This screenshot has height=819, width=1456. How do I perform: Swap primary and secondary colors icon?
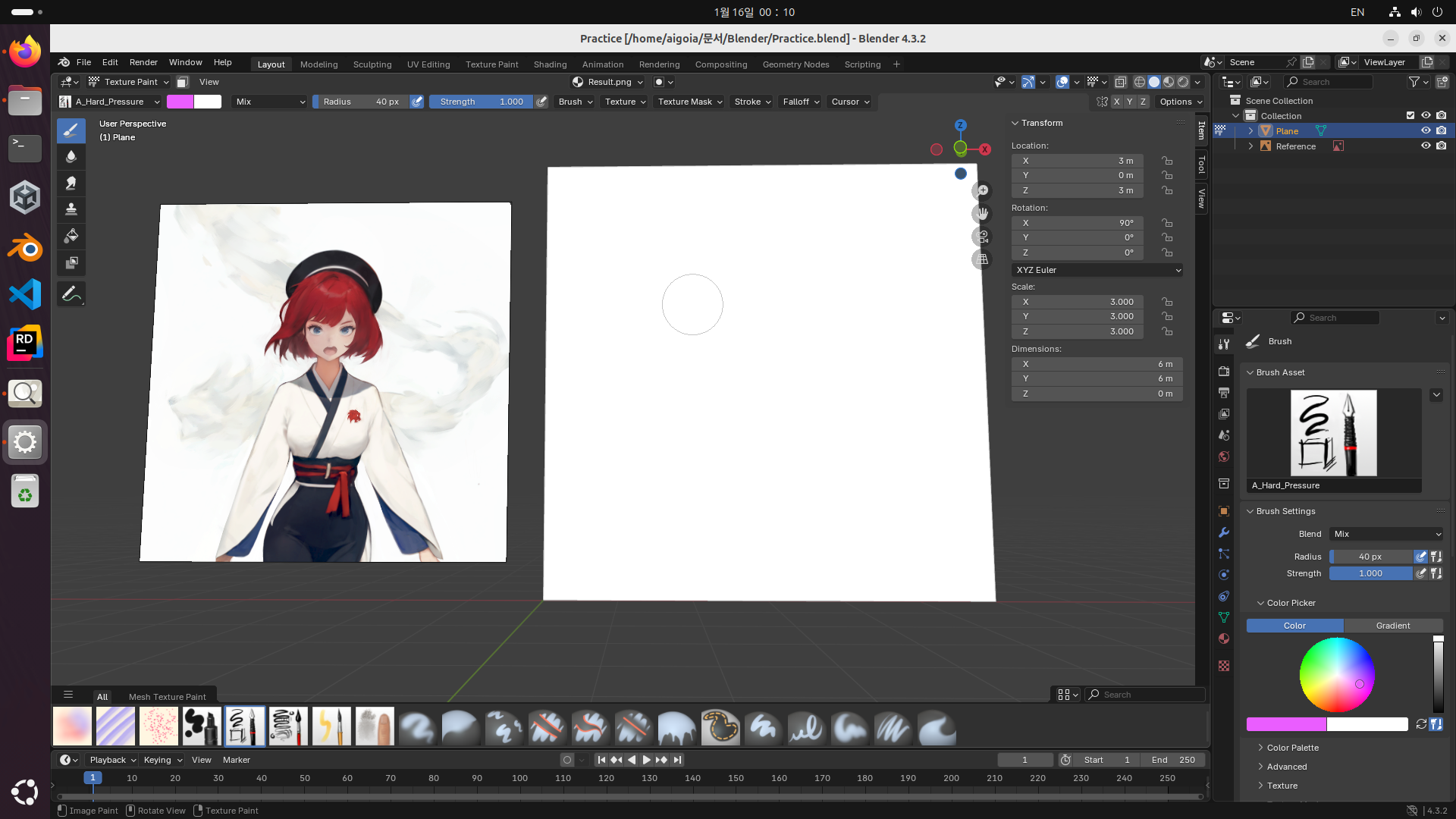click(x=1421, y=724)
